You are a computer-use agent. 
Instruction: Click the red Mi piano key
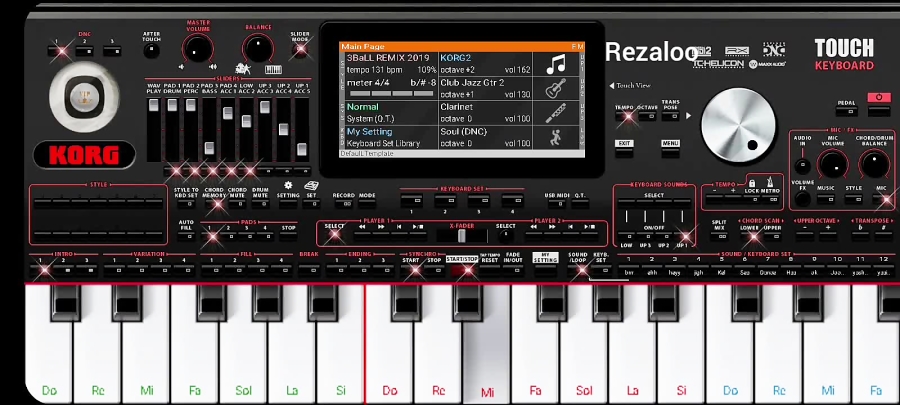[487, 344]
